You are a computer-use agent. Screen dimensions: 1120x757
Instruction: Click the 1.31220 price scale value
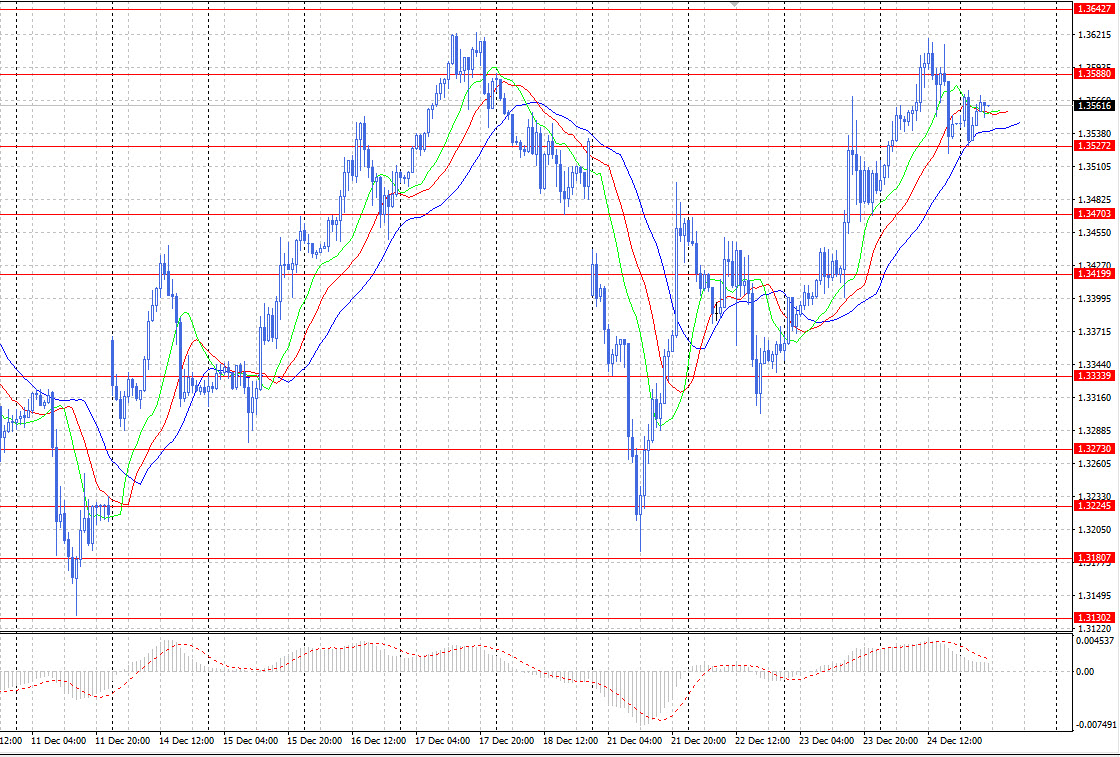1094,628
